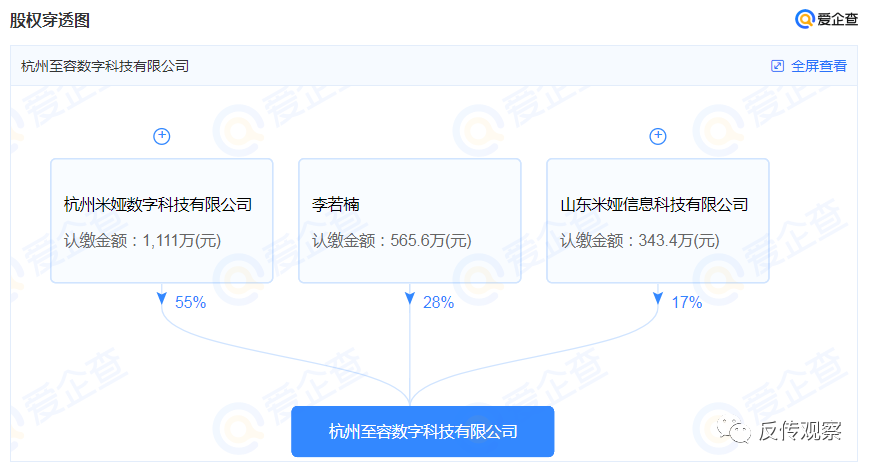Click the 28% stake label
Image resolution: width=869 pixels, height=468 pixels.
[438, 302]
